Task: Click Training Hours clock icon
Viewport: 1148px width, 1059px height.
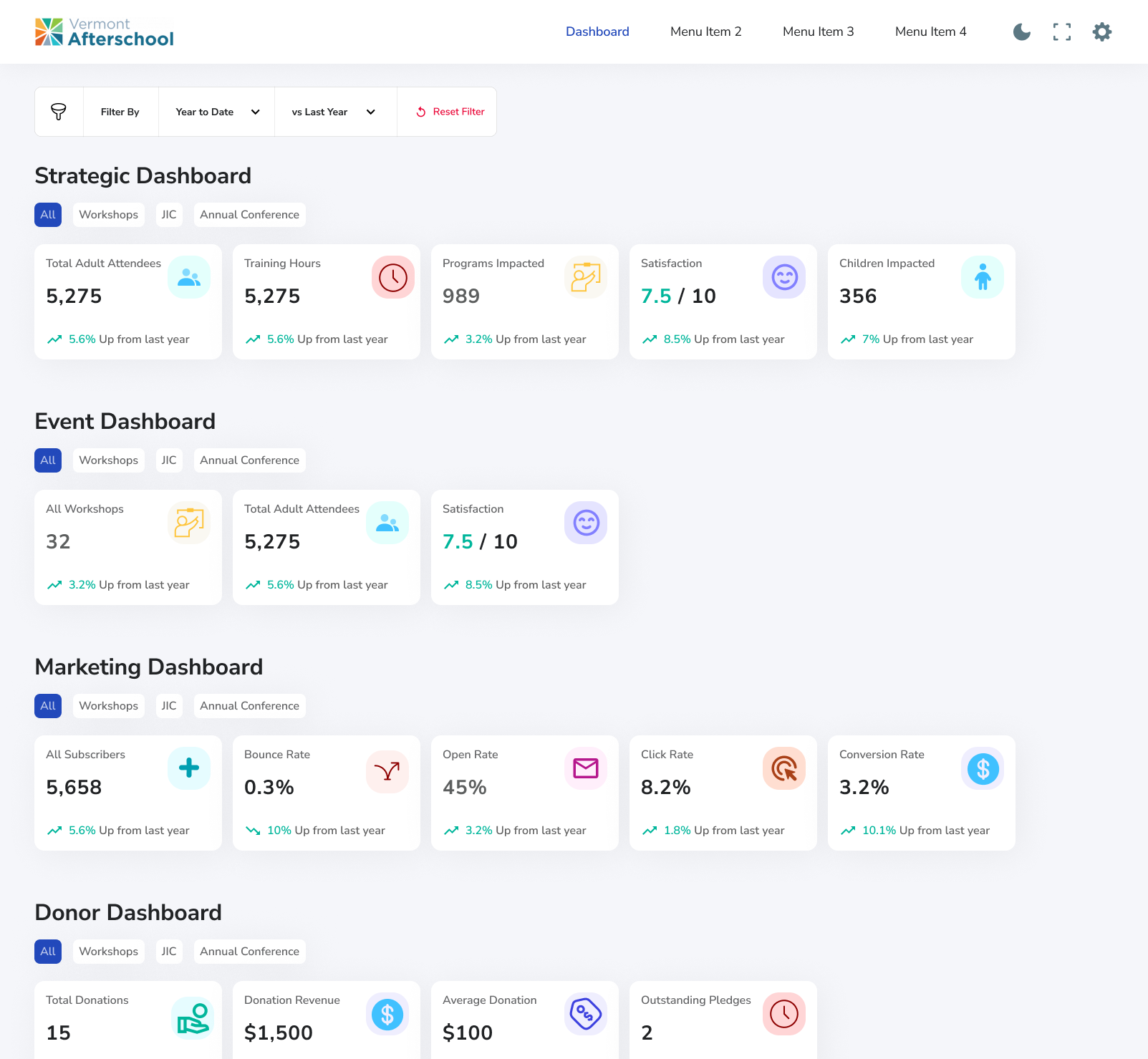Action: coord(393,277)
